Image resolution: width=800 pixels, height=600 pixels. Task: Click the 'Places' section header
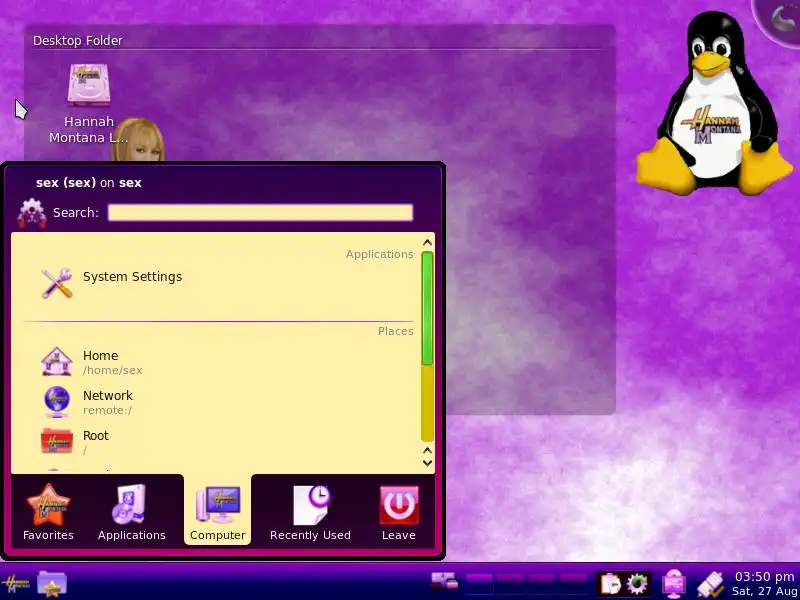395,331
